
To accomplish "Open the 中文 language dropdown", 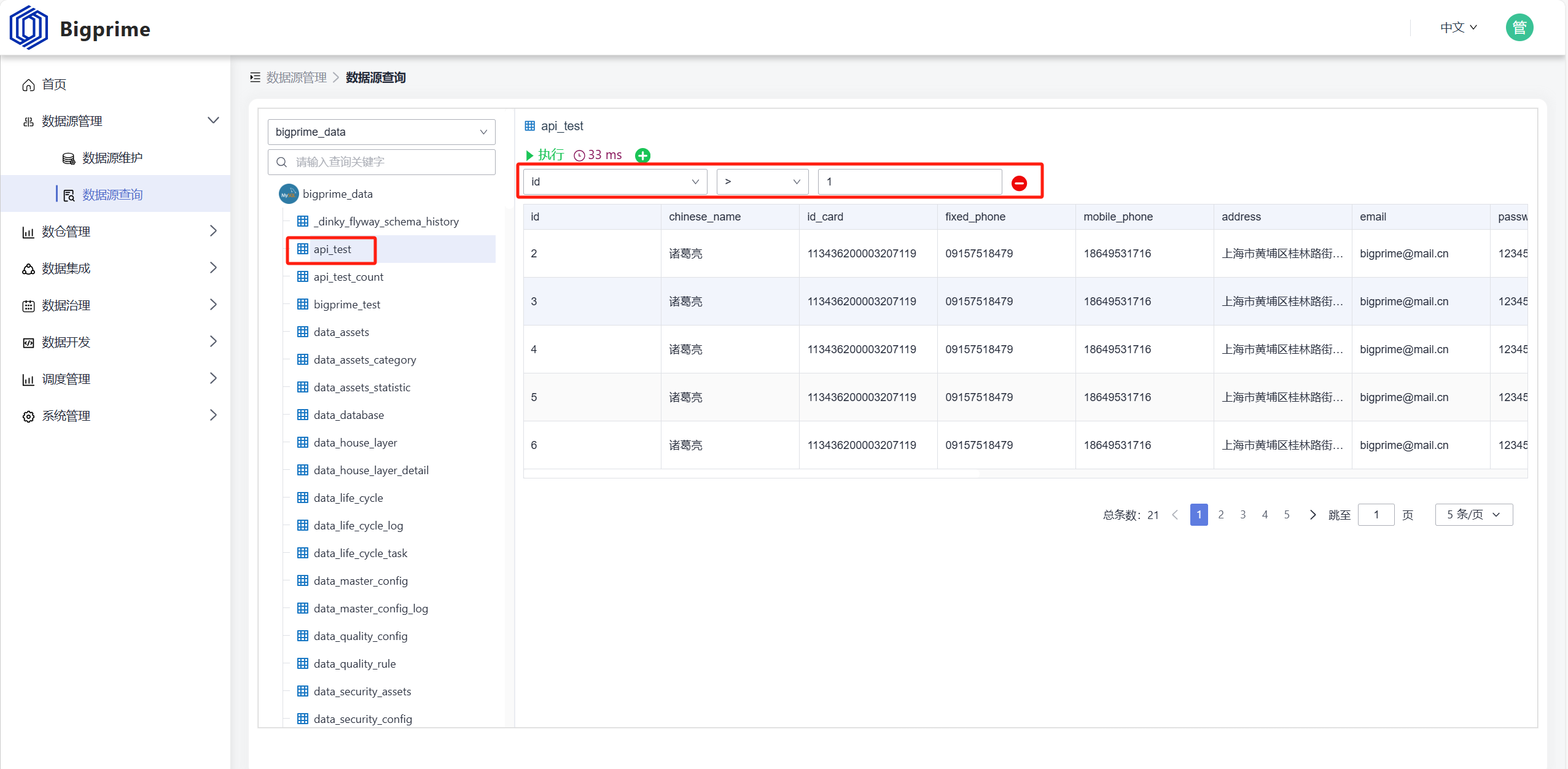I will point(1458,28).
